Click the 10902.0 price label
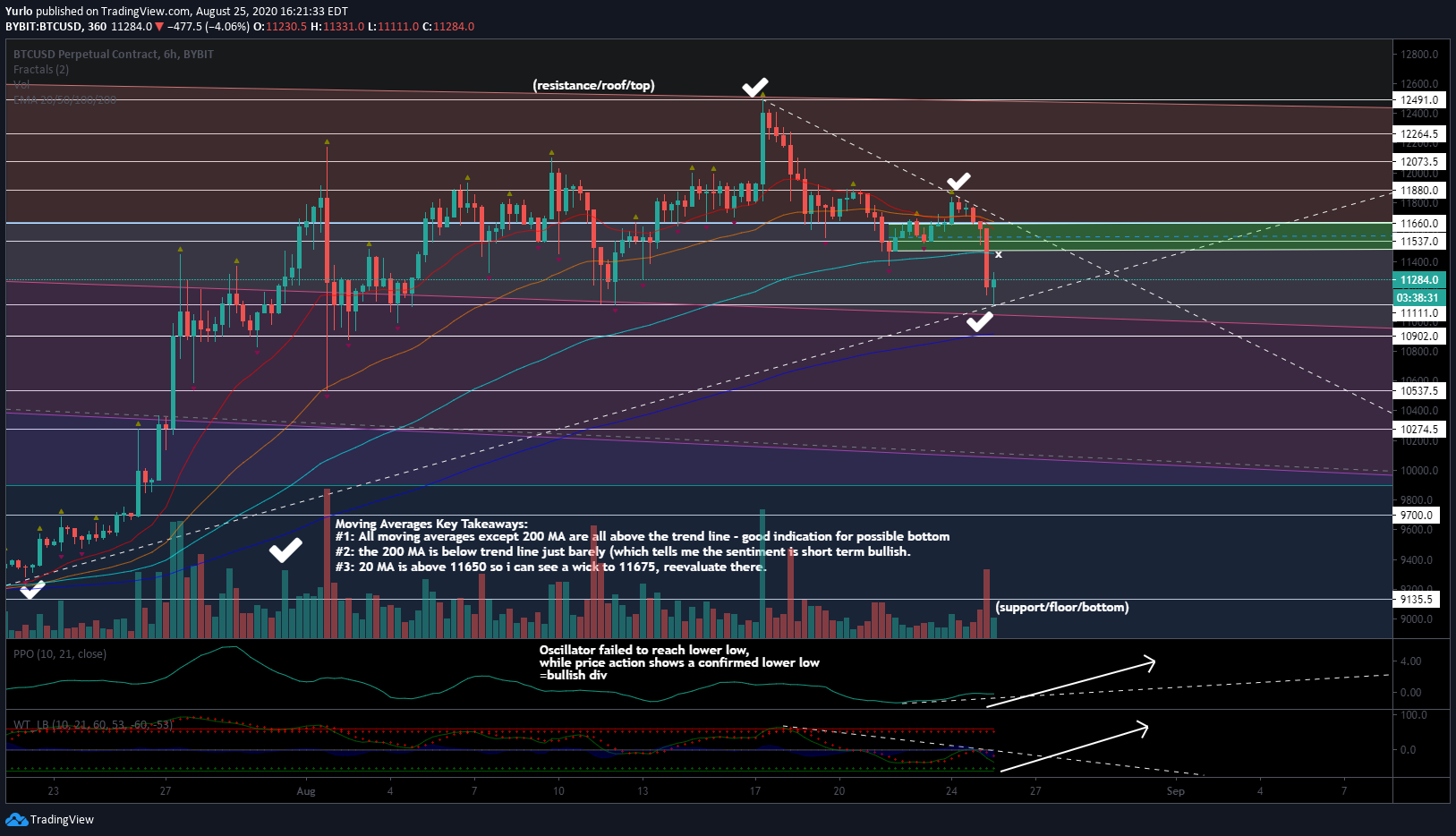Screen dimensions: 1456x836 [x=1420, y=337]
